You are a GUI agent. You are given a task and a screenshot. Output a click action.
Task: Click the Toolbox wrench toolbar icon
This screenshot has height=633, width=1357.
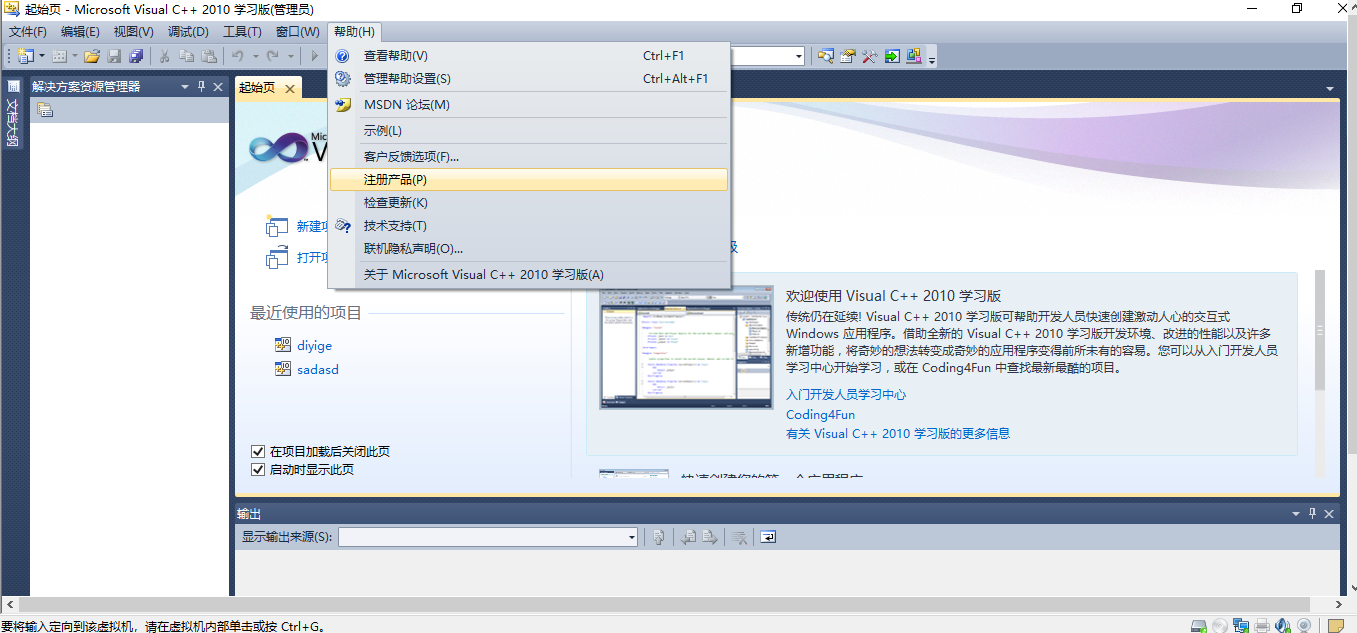click(x=870, y=56)
